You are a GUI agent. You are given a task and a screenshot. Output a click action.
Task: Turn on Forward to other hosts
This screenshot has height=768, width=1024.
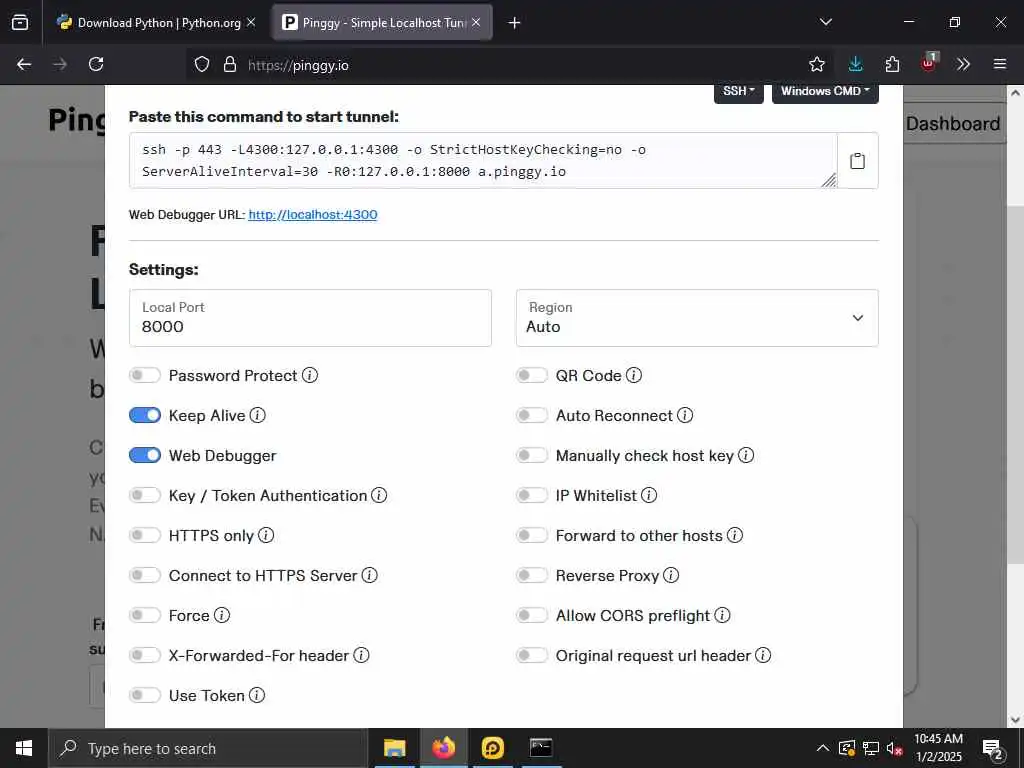click(532, 536)
